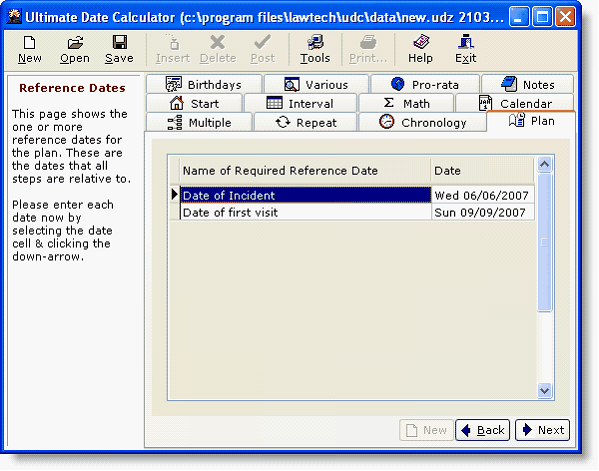Open the Pro-rata tab
The height and width of the screenshot is (471, 599).
click(x=425, y=84)
